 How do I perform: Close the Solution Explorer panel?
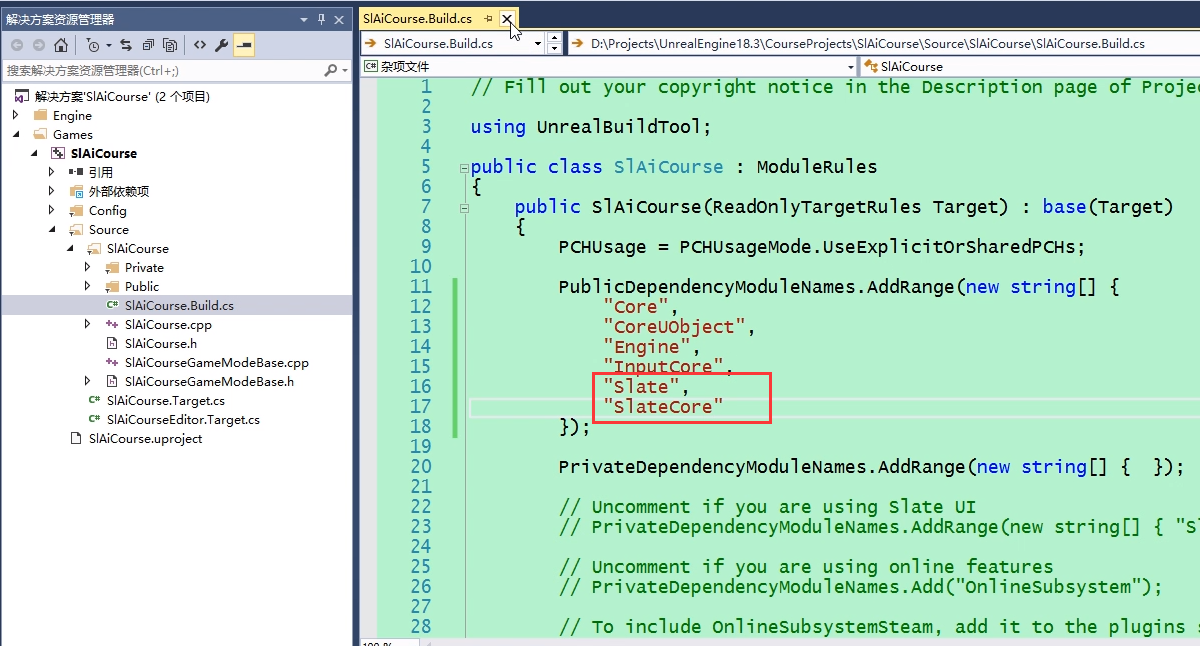[x=340, y=19]
